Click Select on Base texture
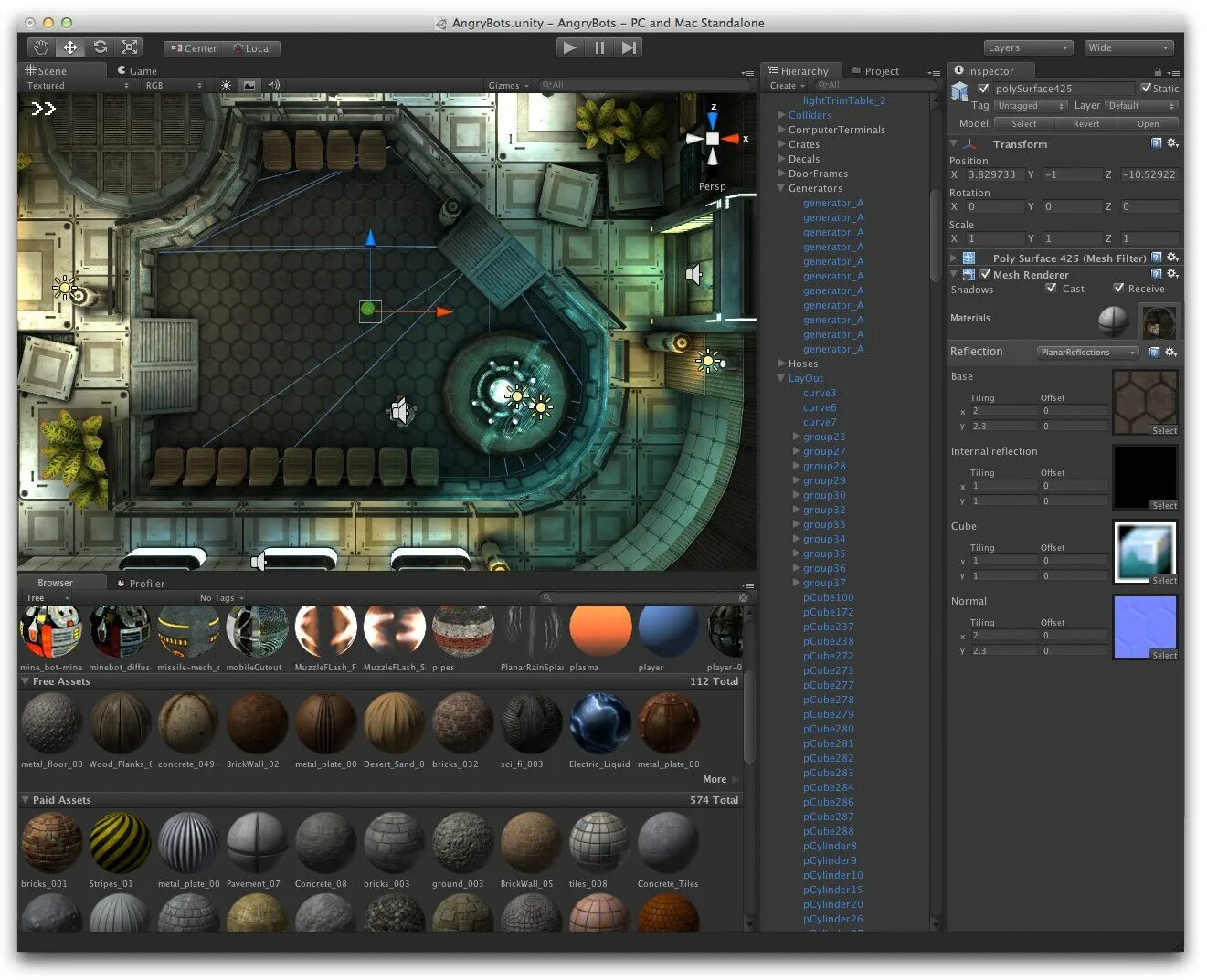This screenshot has height=980, width=1207. tap(1164, 430)
